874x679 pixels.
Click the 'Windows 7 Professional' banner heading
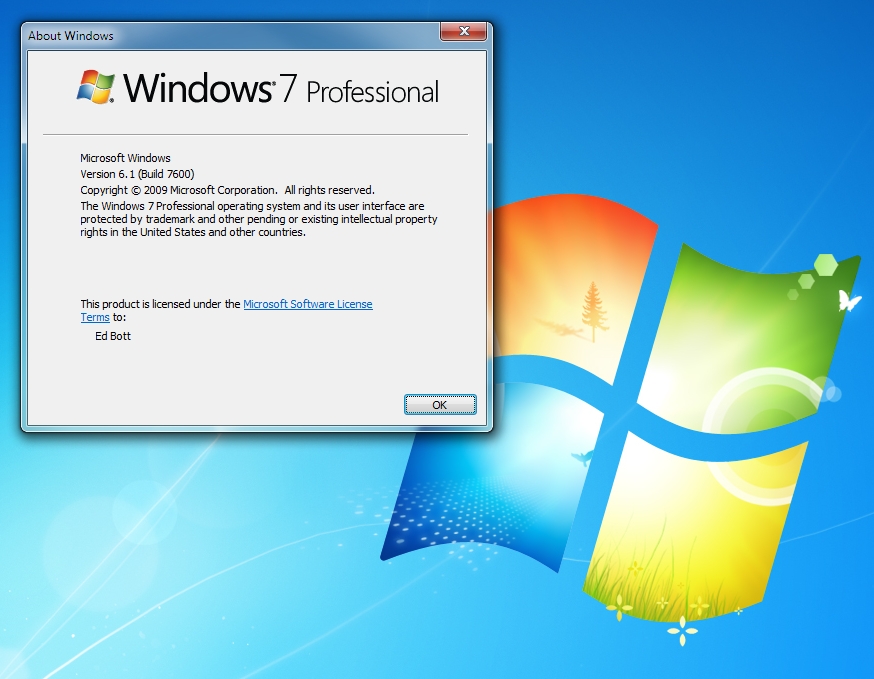tap(281, 89)
